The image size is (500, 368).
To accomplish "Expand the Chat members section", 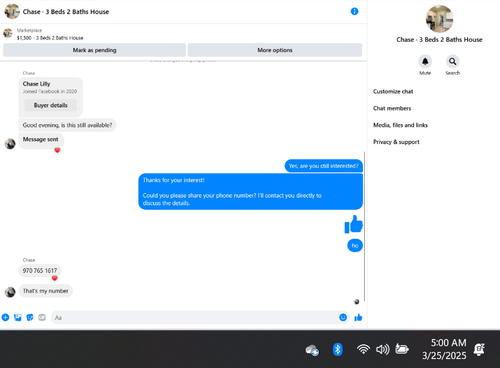I will (x=392, y=108).
